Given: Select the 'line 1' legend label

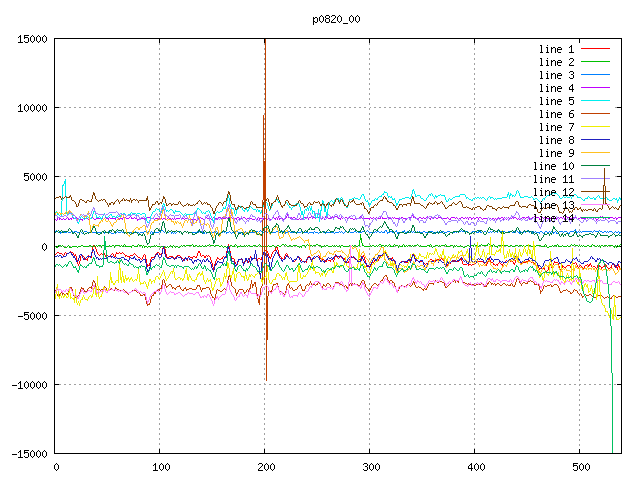Looking at the screenshot, I should (x=556, y=49).
